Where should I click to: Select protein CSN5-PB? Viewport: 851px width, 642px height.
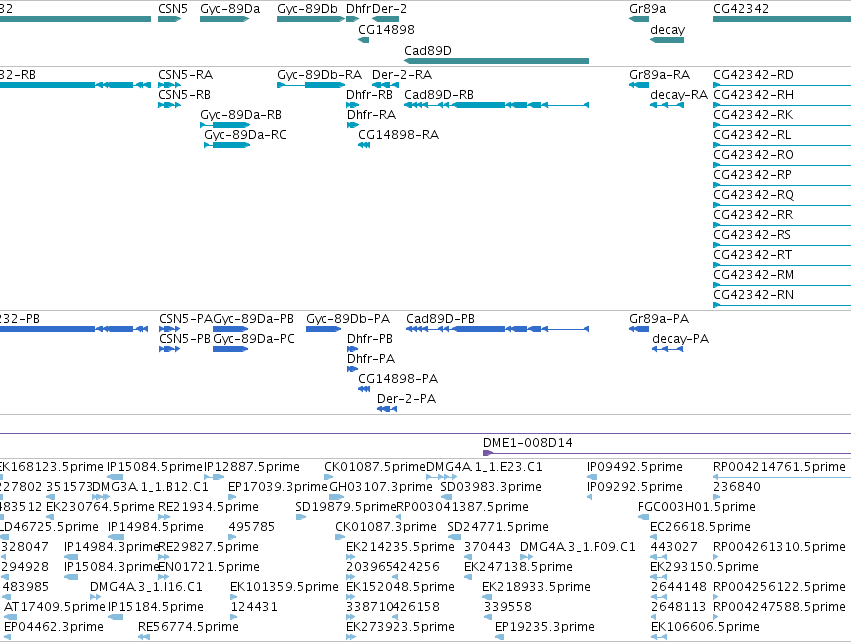185,339
